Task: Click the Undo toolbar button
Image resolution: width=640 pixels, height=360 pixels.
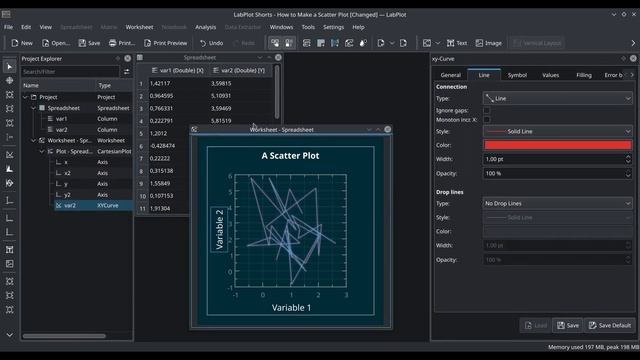Action: (211, 43)
